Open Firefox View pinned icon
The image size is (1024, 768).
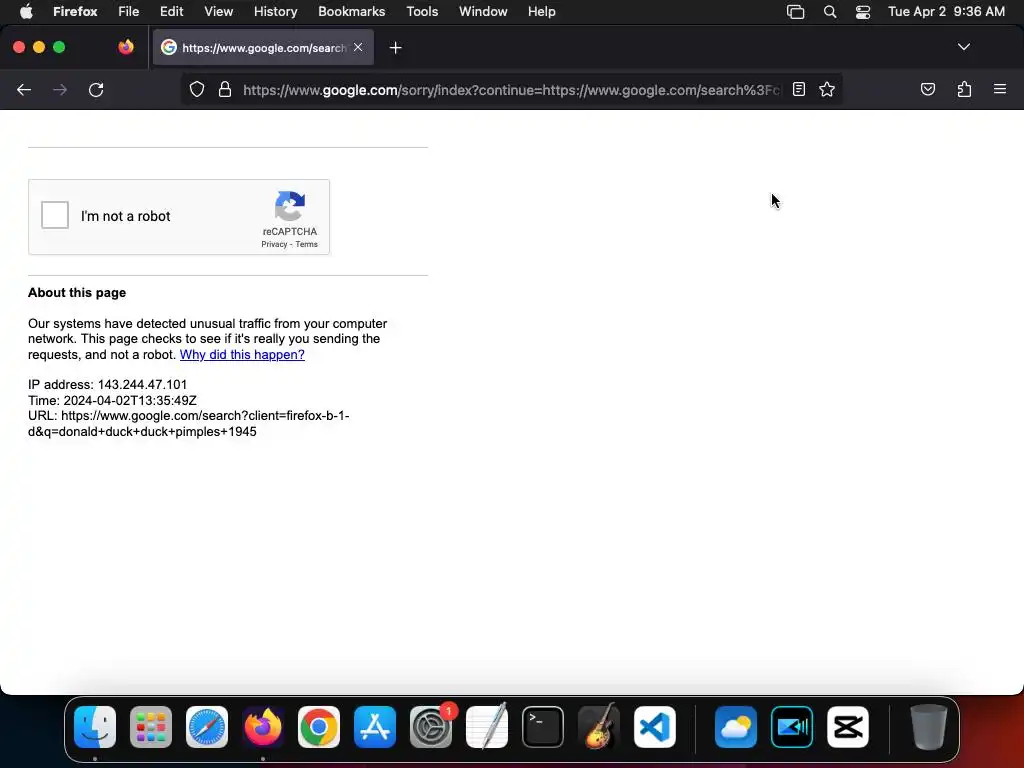(x=126, y=47)
